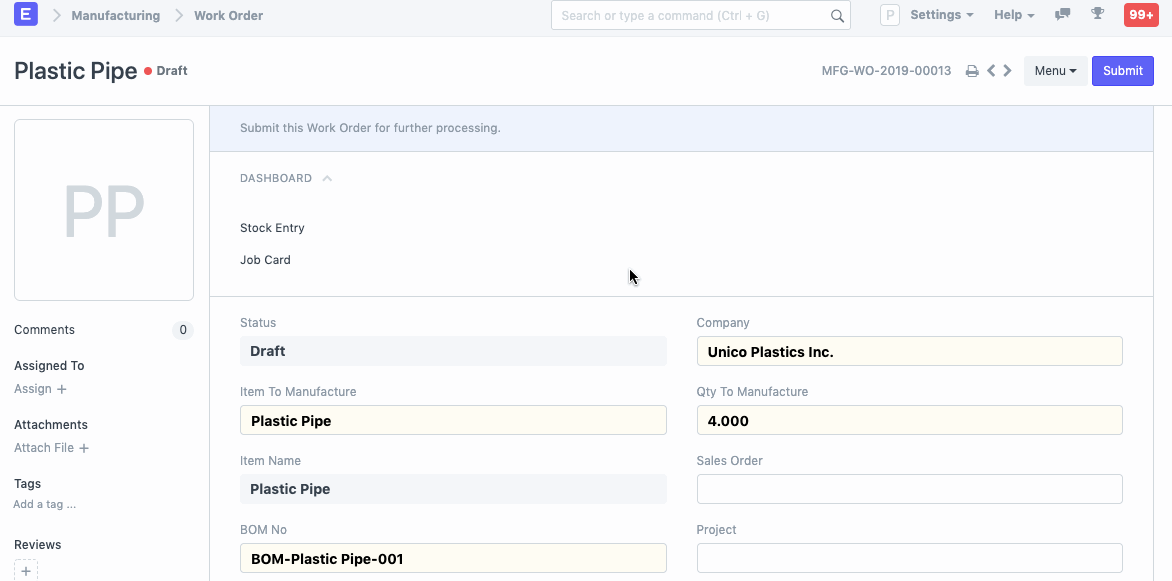Click Attach File + link
Image resolution: width=1172 pixels, height=581 pixels.
point(51,448)
